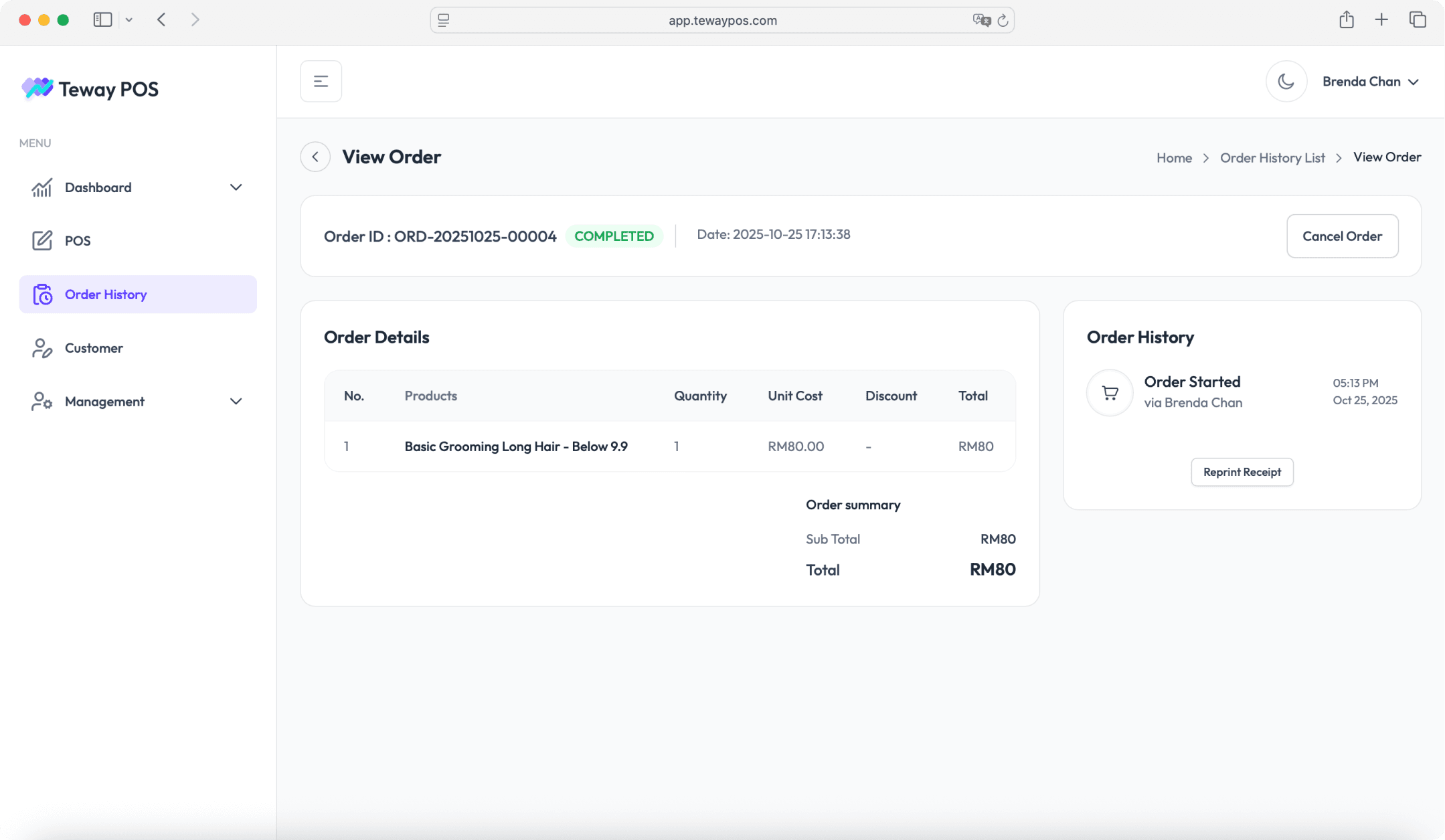Click the Order Started cart icon

(1110, 393)
